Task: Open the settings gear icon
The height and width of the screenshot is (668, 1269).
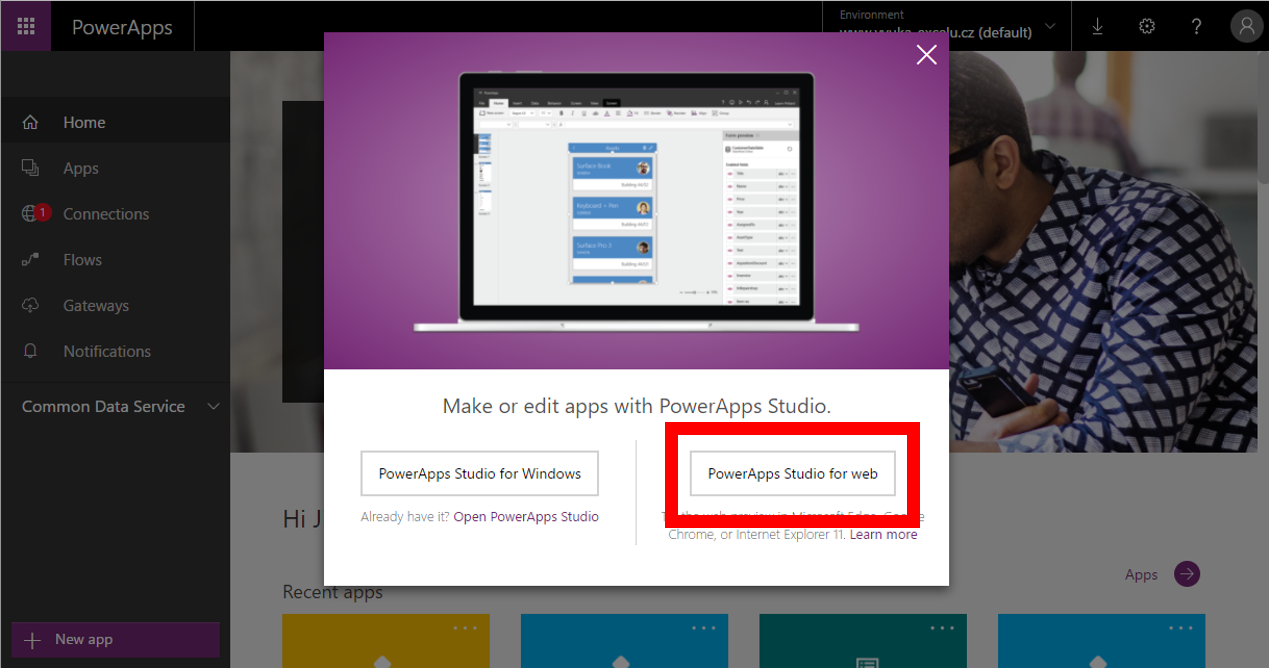Action: 1147,27
